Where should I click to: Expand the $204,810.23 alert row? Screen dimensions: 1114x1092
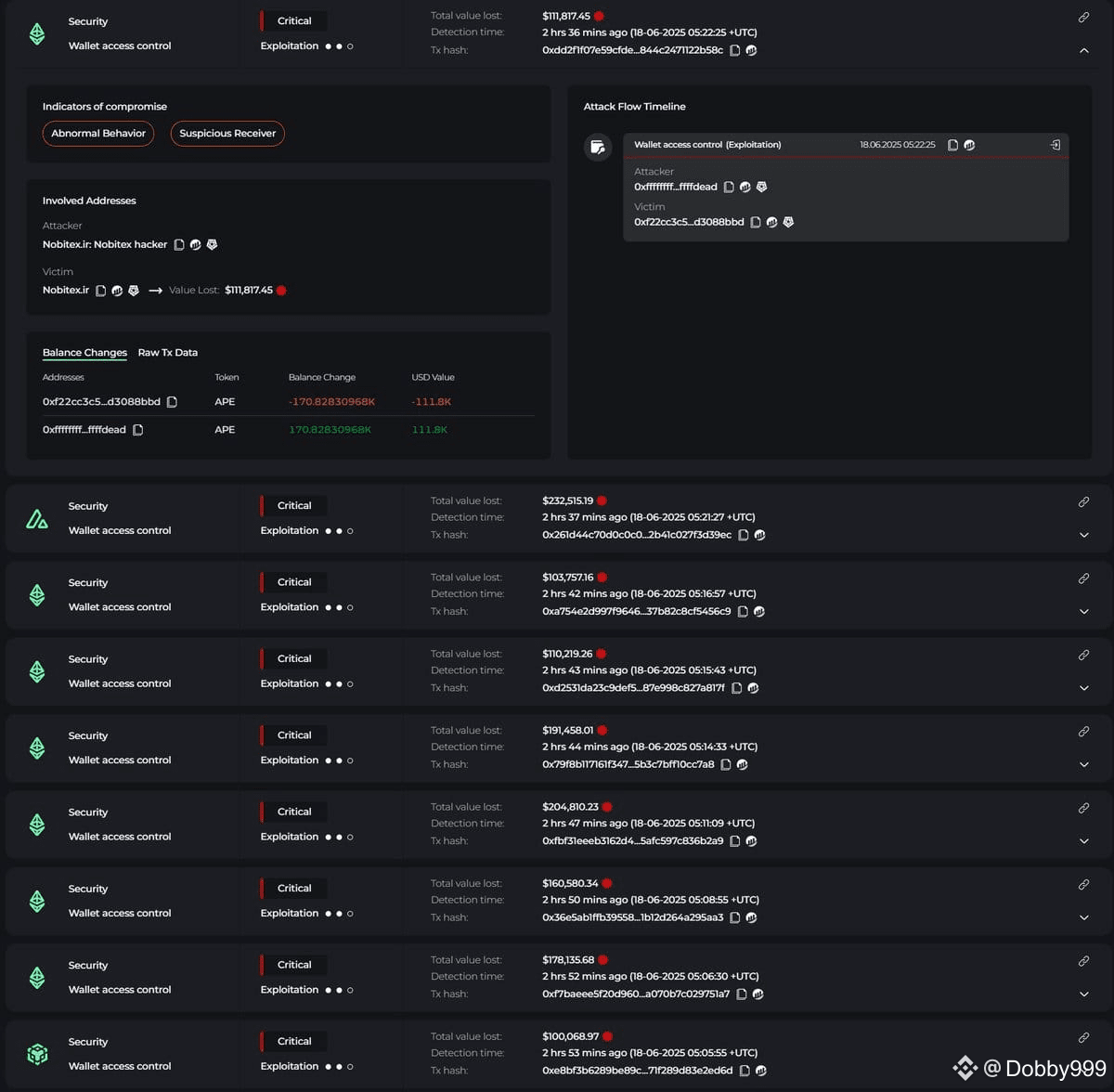(1083, 841)
